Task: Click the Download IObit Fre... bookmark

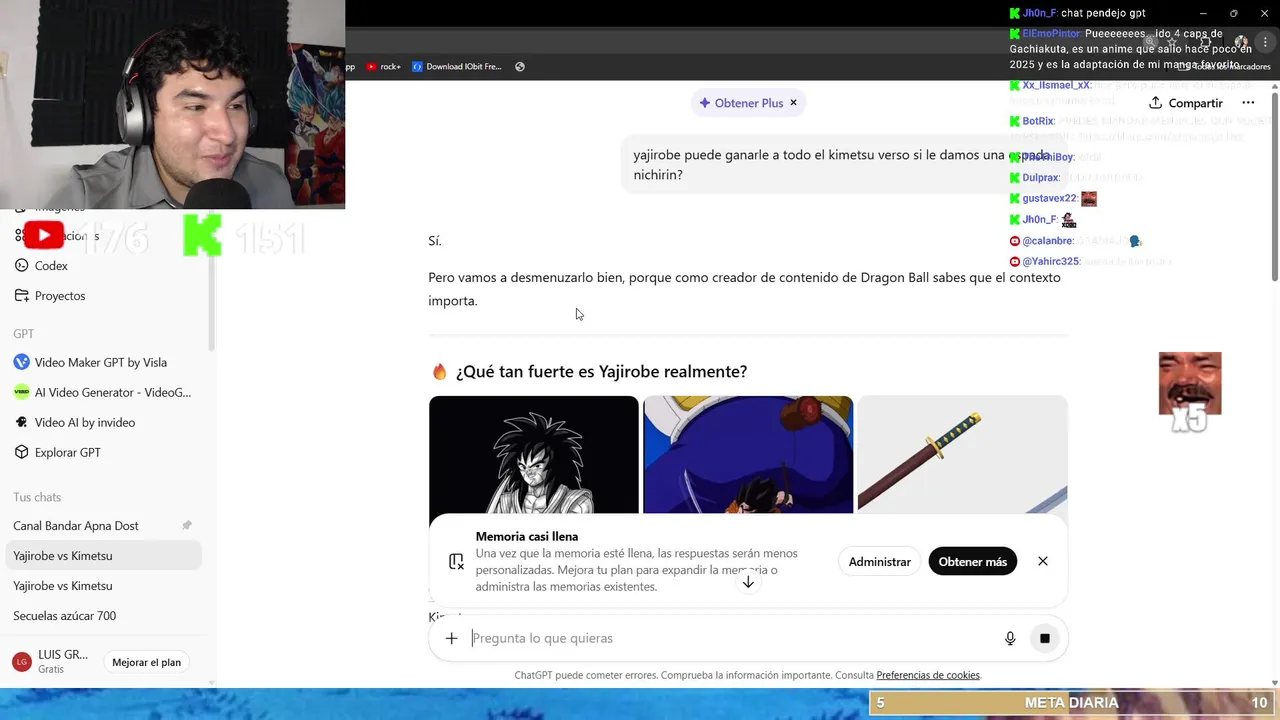Action: tap(457, 67)
